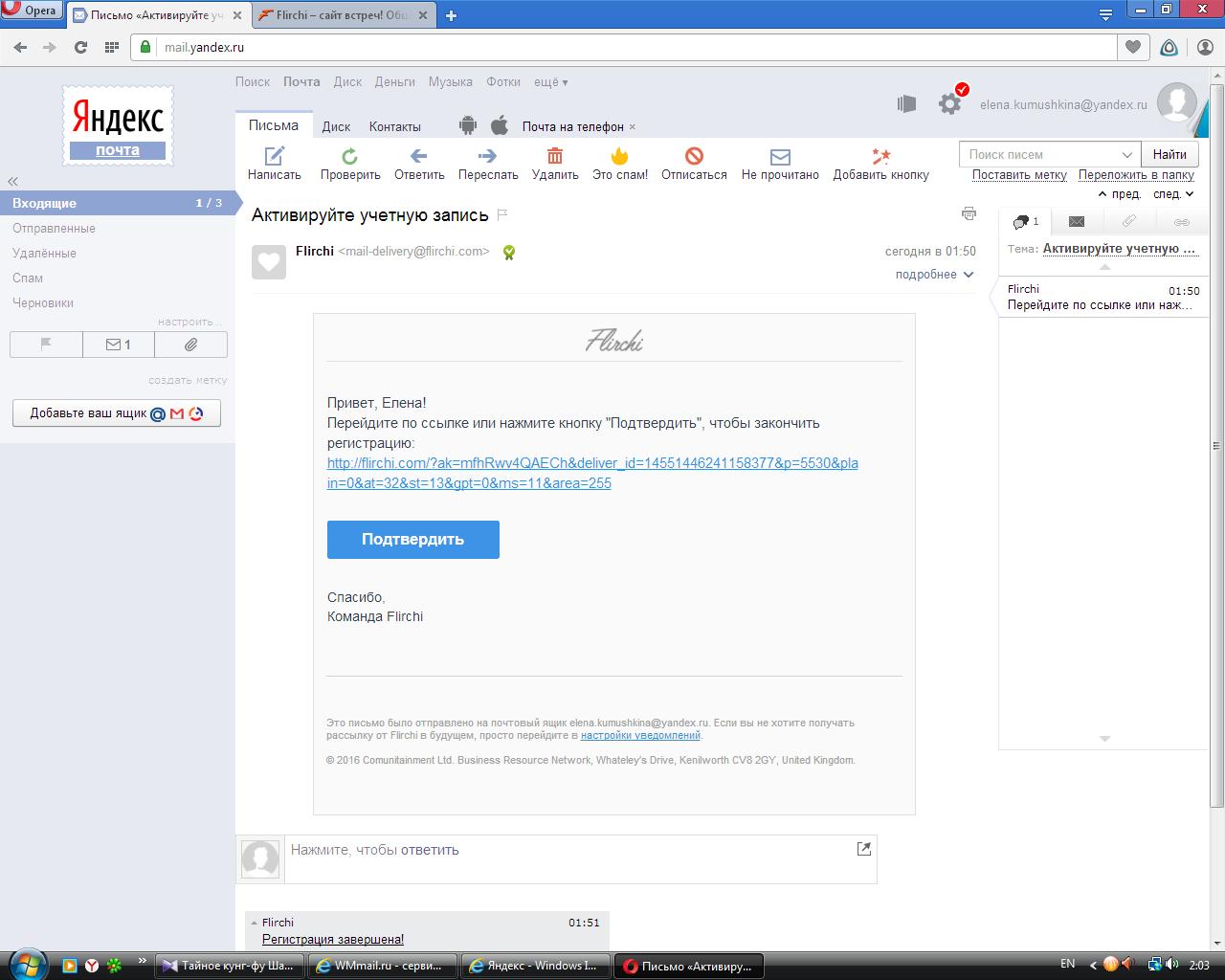Collapse the thread panel up arrow
The height and width of the screenshot is (980, 1225).
coord(1104,267)
